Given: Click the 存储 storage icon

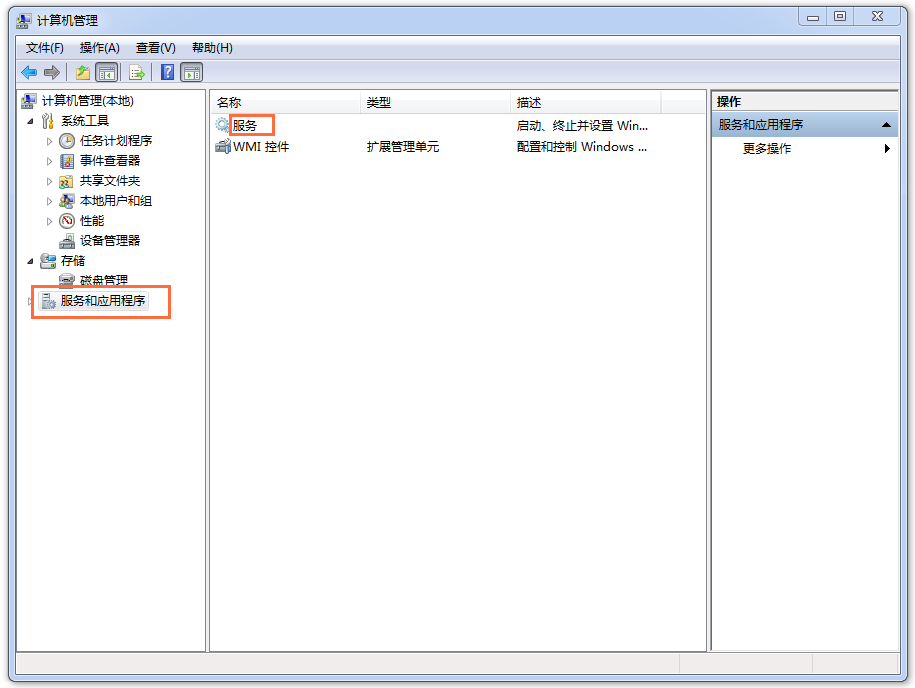Looking at the screenshot, I should 48,261.
